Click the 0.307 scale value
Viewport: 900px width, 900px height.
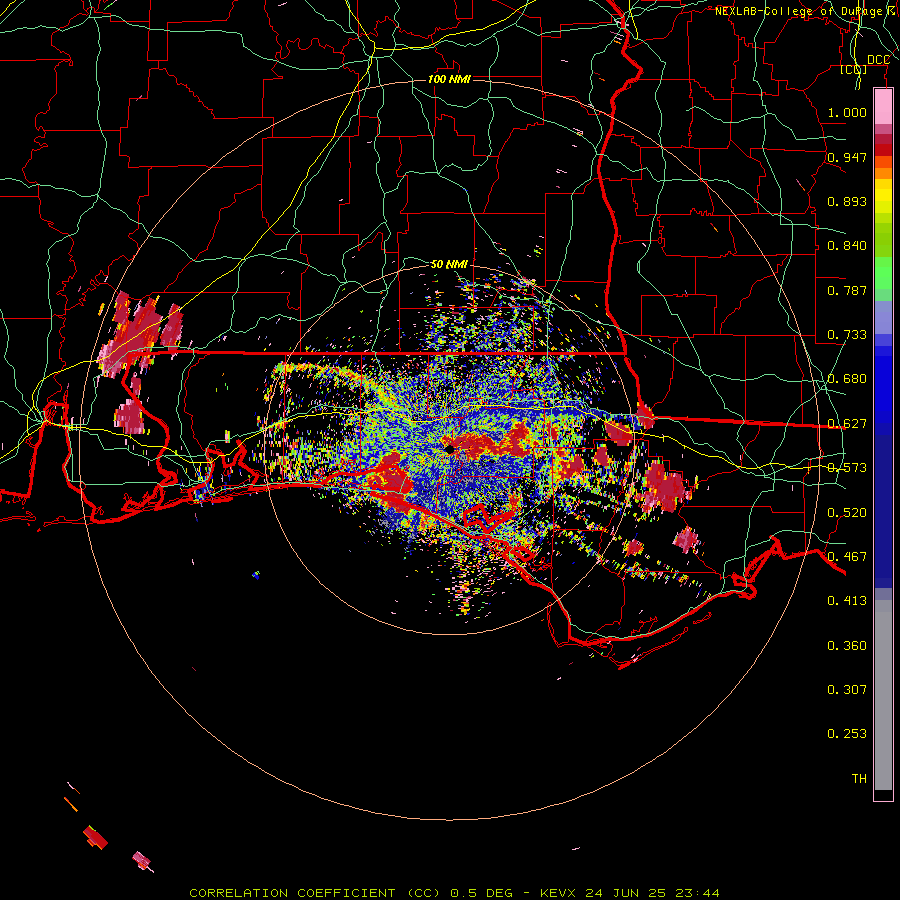pos(847,690)
